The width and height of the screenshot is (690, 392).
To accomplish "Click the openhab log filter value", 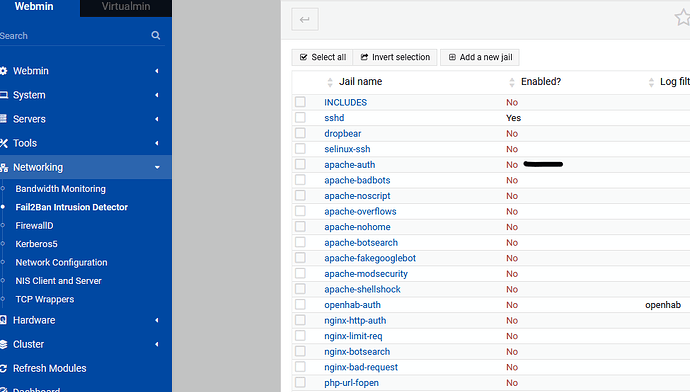I will point(663,305).
